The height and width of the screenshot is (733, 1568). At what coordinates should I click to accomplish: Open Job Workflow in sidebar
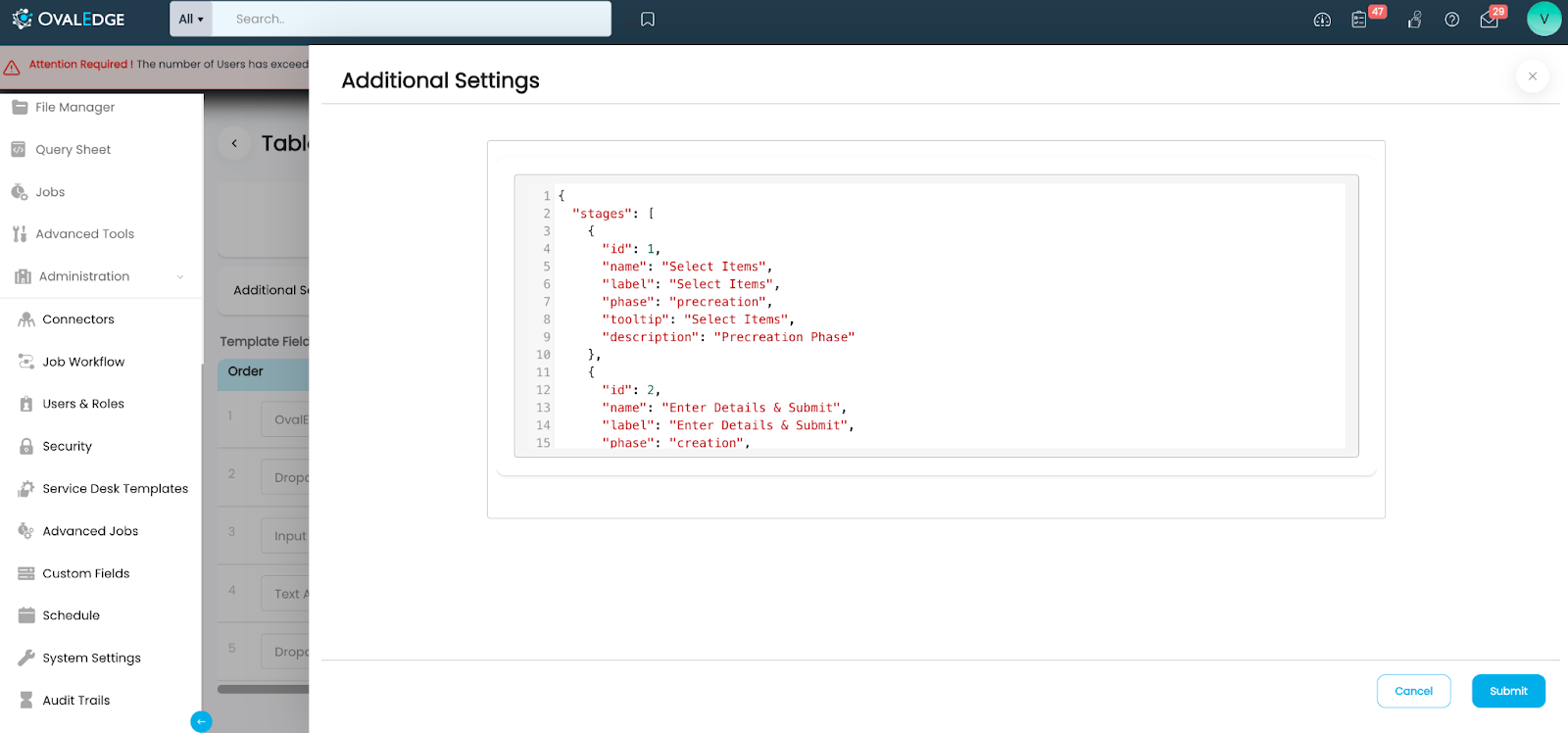(83, 362)
